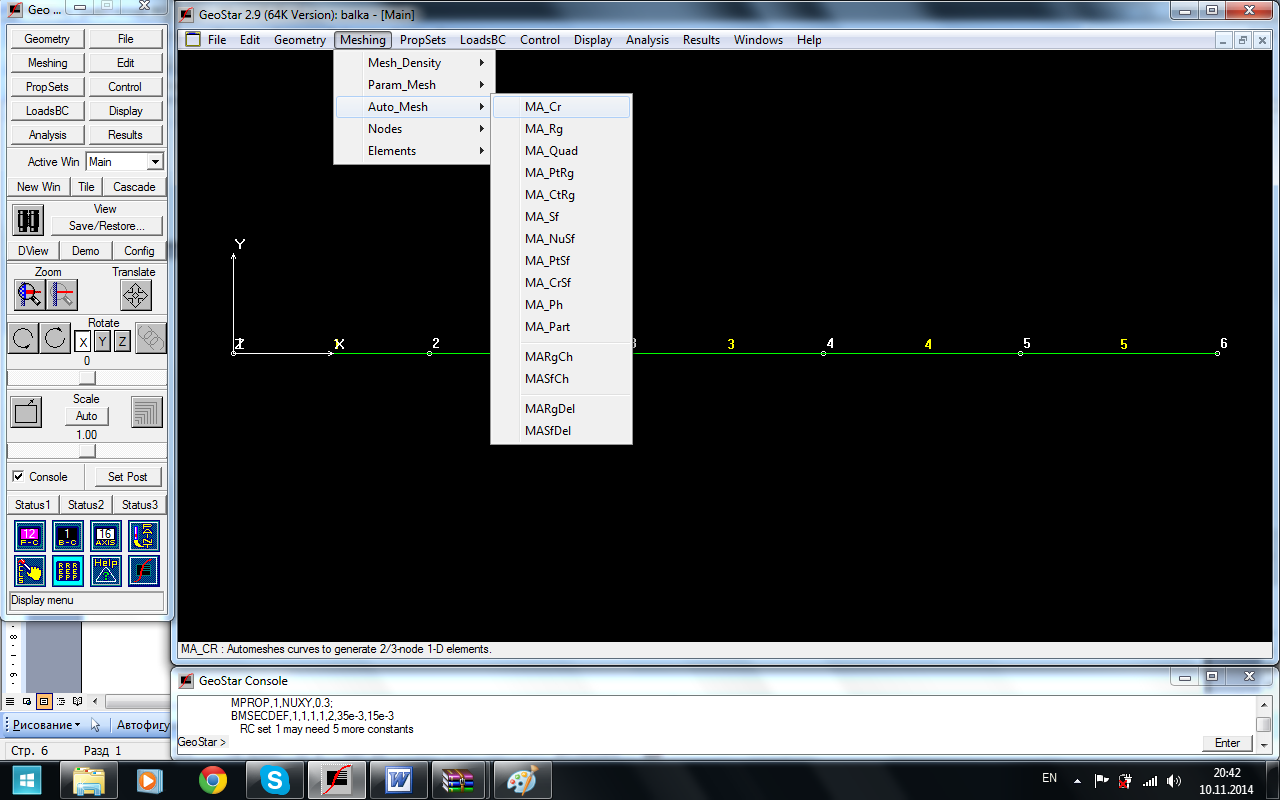The image size is (1280, 800).
Task: Click the DView button
Action: (34, 251)
